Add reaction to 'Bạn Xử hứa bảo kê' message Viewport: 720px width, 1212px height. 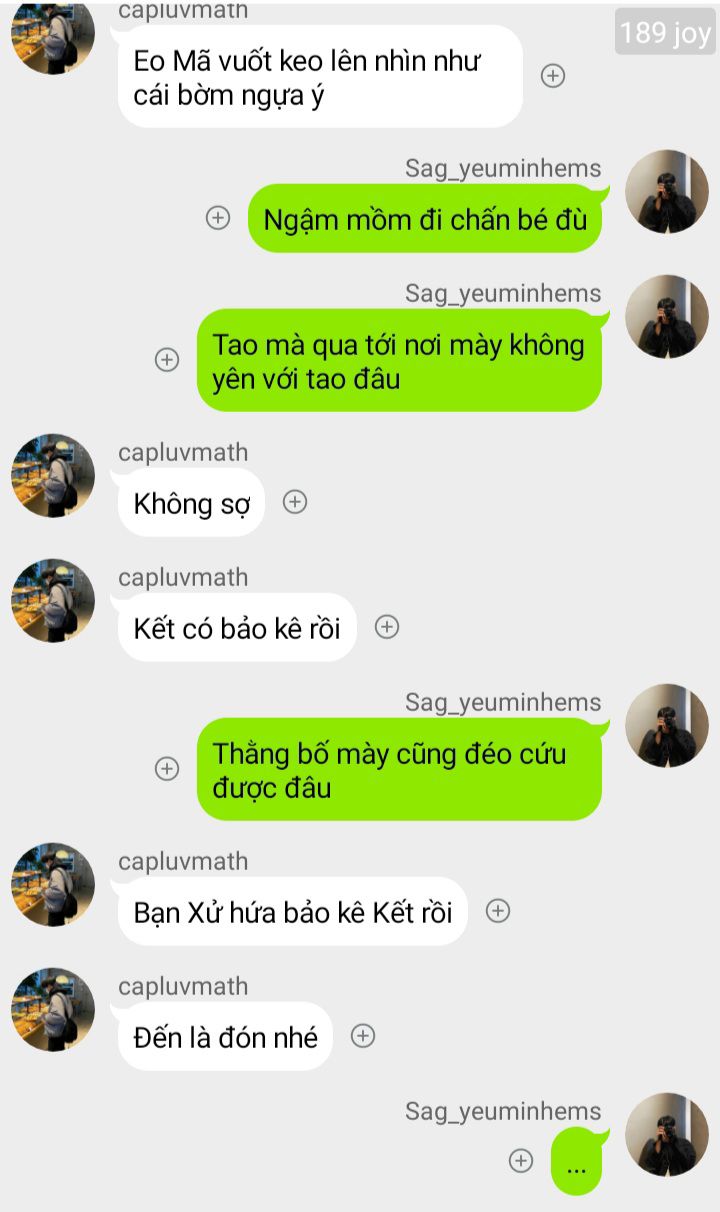click(x=498, y=911)
